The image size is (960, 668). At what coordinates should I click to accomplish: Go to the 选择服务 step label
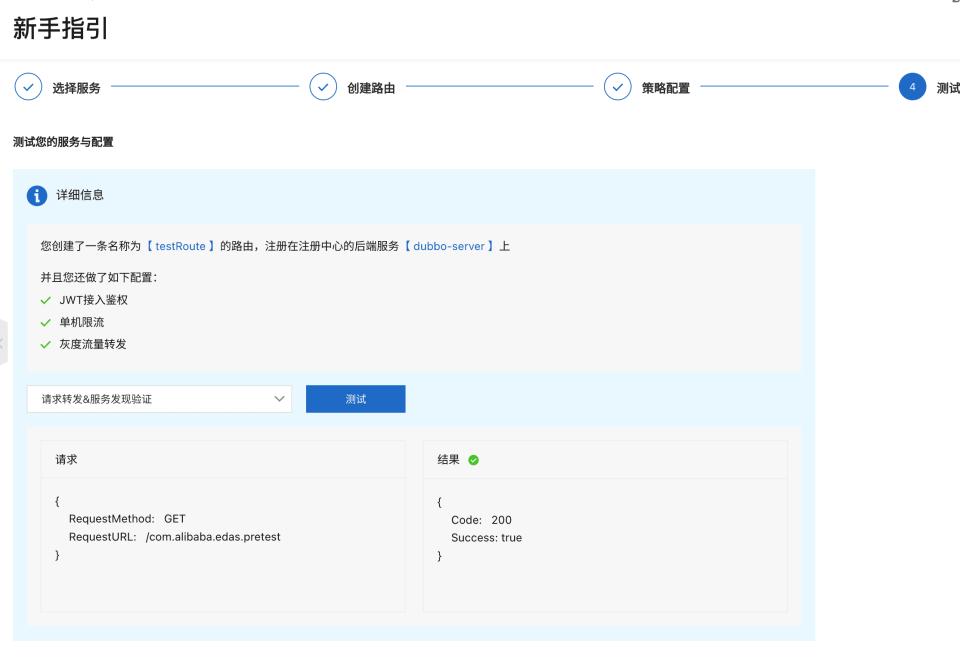coord(77,88)
